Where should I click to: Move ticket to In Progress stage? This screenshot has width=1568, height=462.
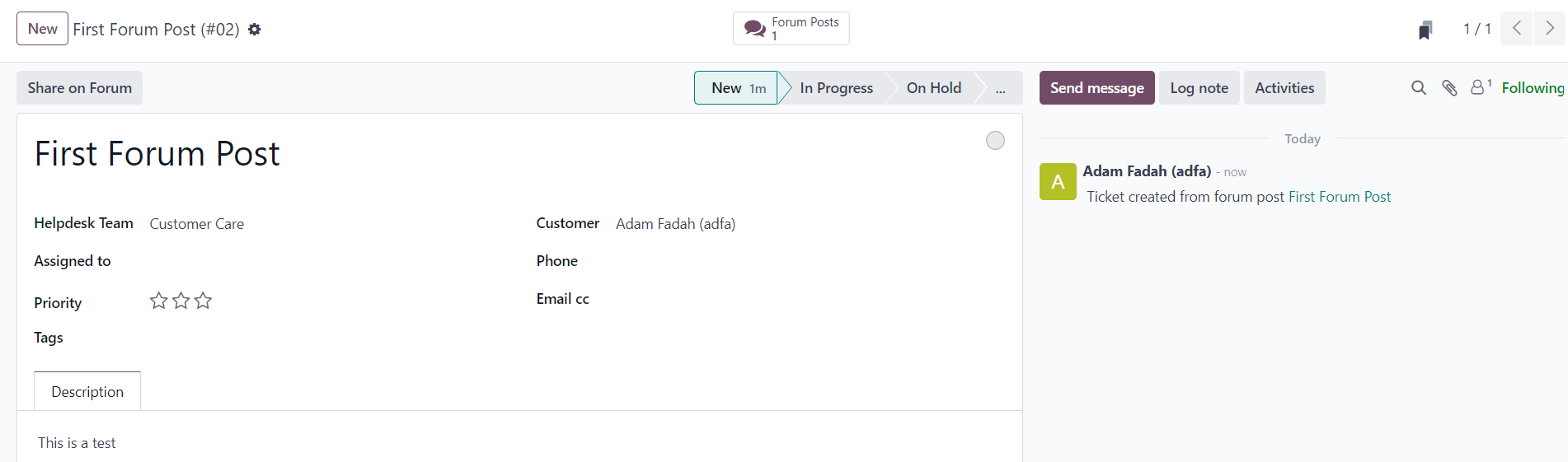tap(836, 88)
